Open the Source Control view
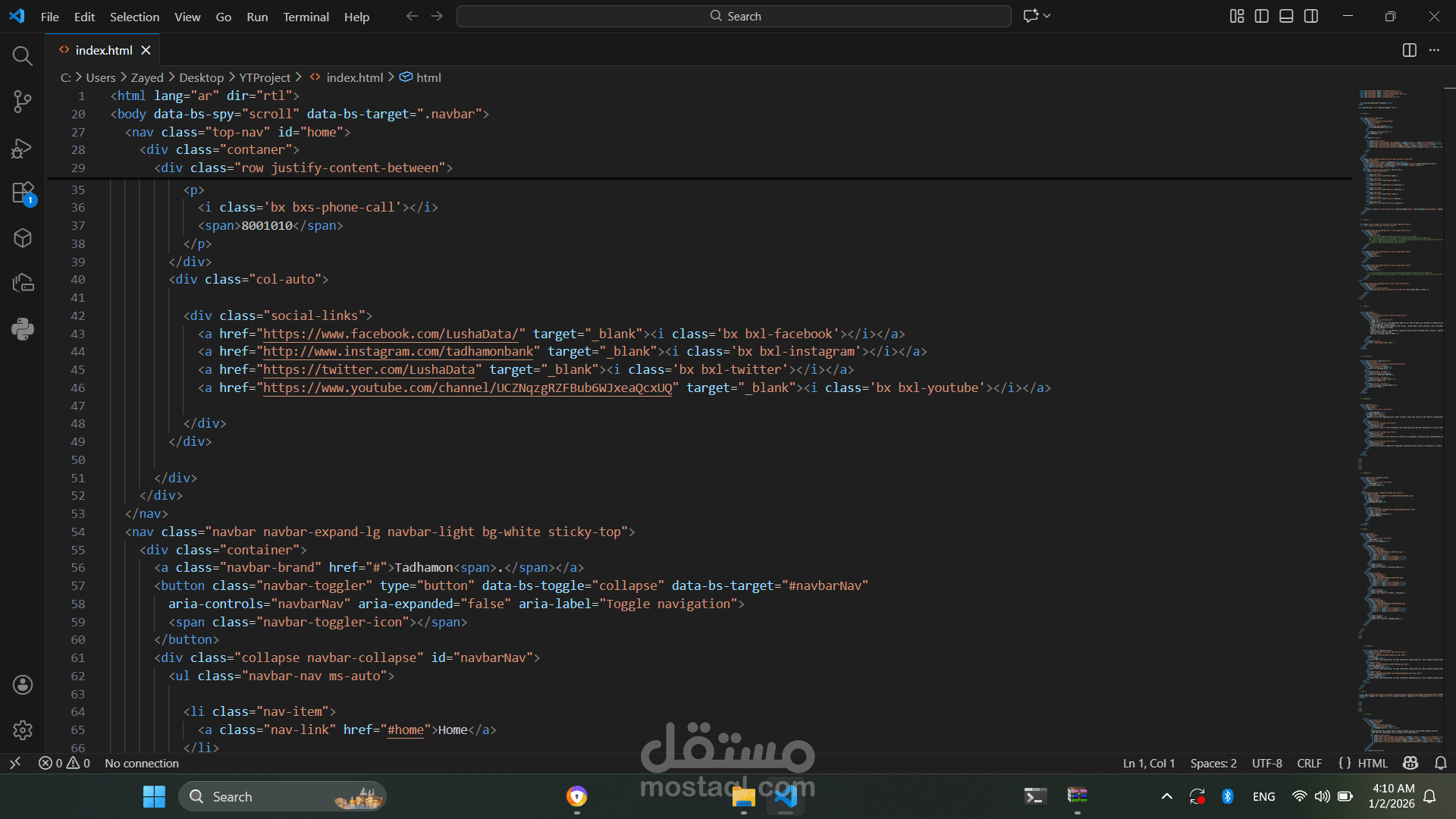 23,102
